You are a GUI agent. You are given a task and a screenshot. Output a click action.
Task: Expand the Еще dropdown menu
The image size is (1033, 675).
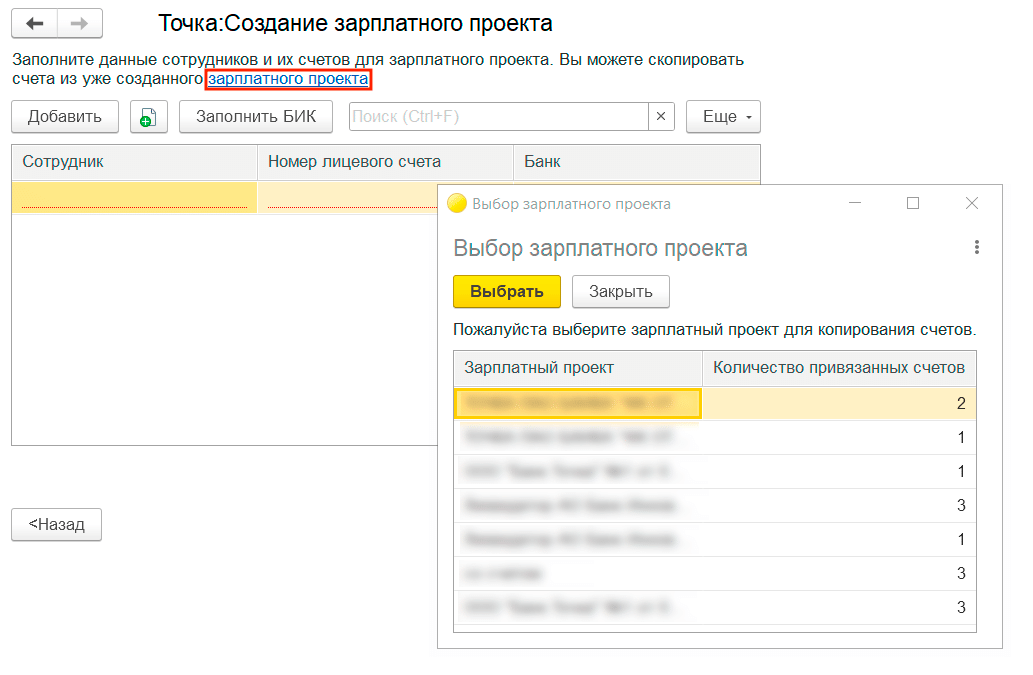[723, 117]
